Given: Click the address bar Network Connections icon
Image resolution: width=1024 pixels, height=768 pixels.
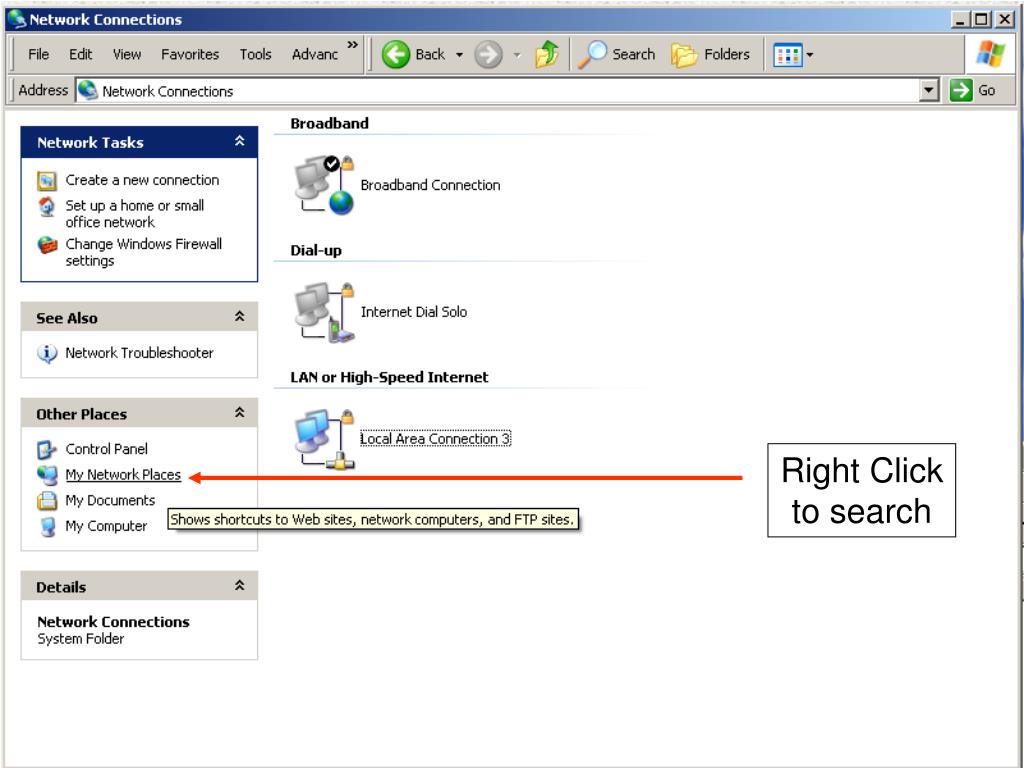Looking at the screenshot, I should pos(88,90).
